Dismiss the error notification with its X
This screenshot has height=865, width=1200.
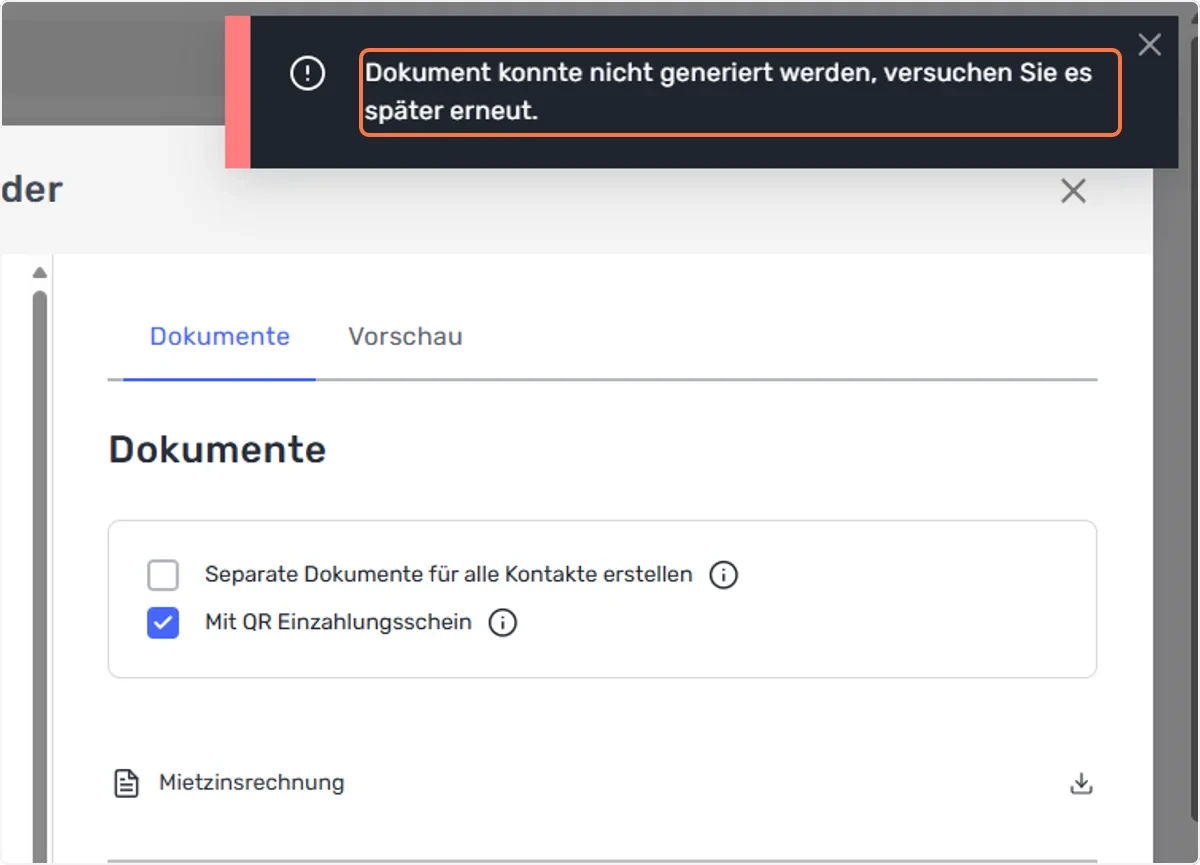pos(1150,45)
